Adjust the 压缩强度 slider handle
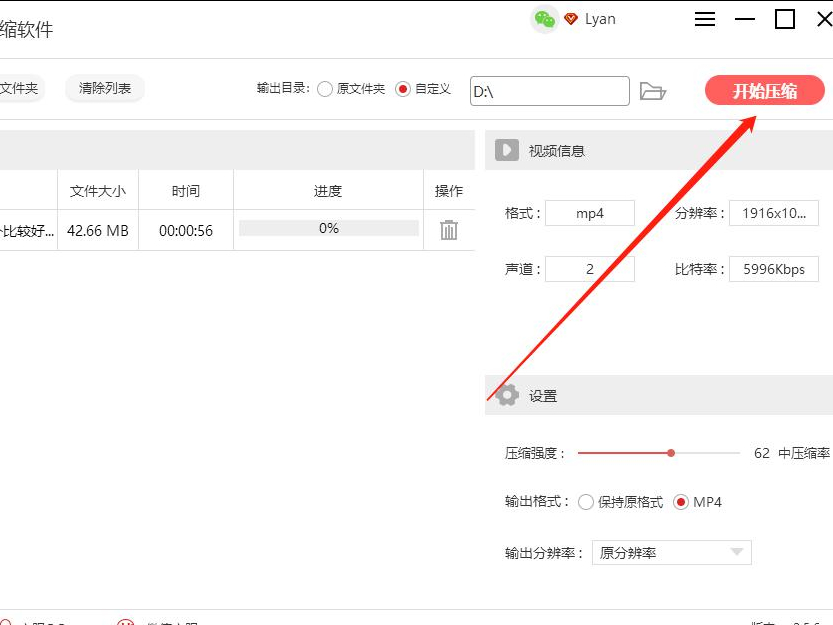833x625 pixels. [x=671, y=453]
